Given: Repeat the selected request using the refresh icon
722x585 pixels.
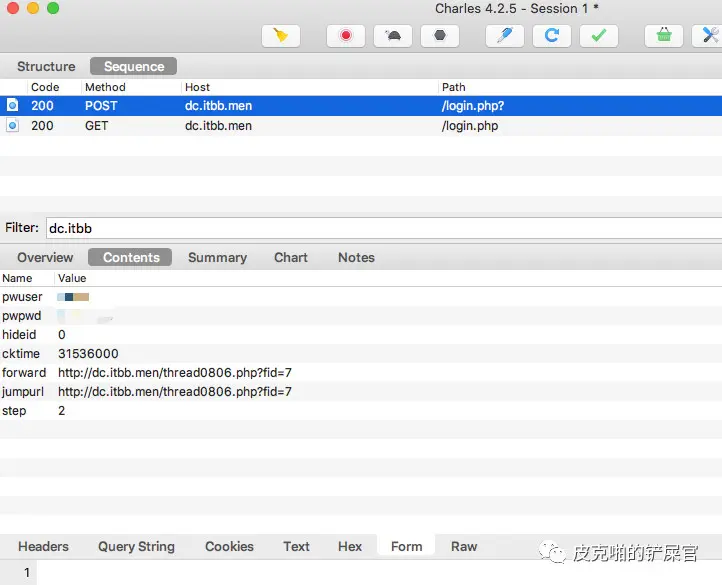Looking at the screenshot, I should (552, 36).
